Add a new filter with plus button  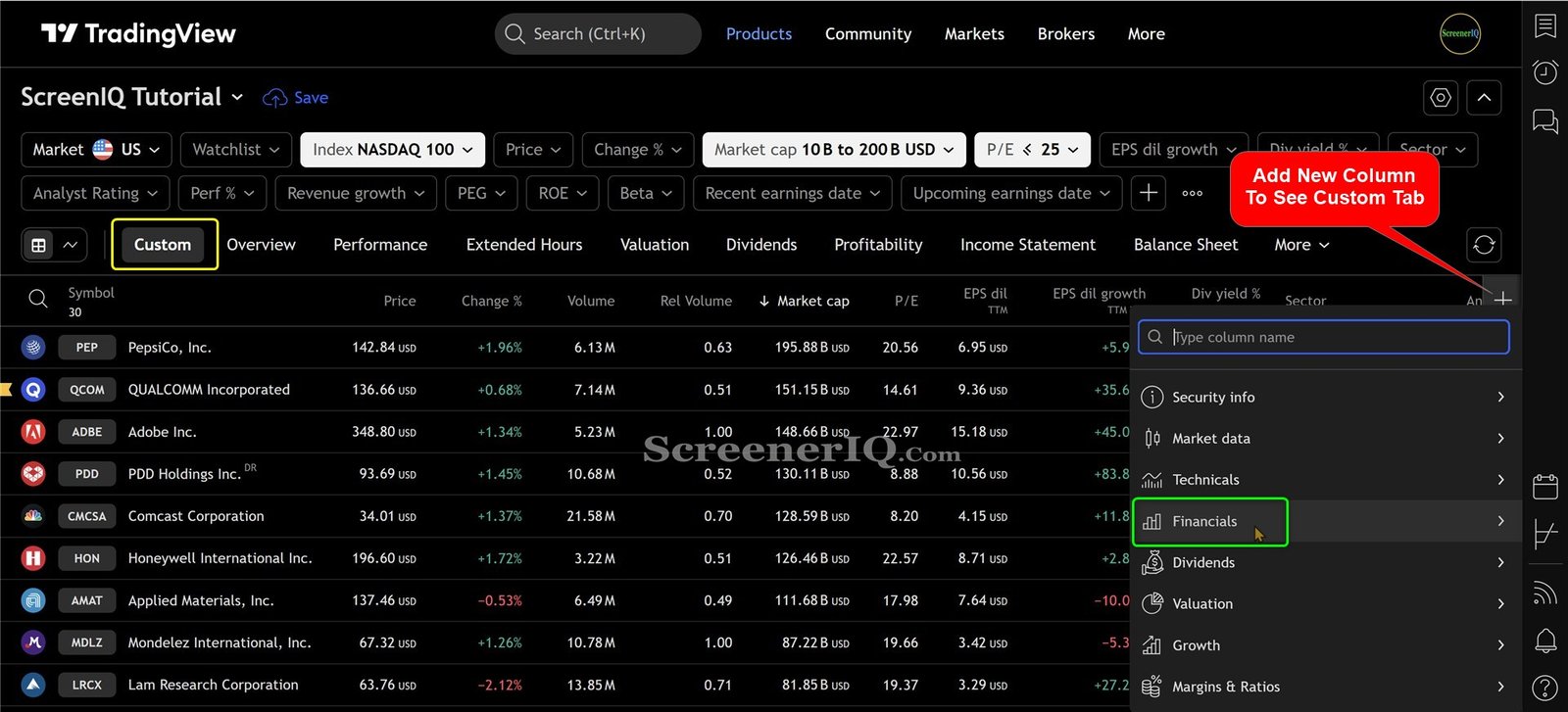click(1149, 193)
